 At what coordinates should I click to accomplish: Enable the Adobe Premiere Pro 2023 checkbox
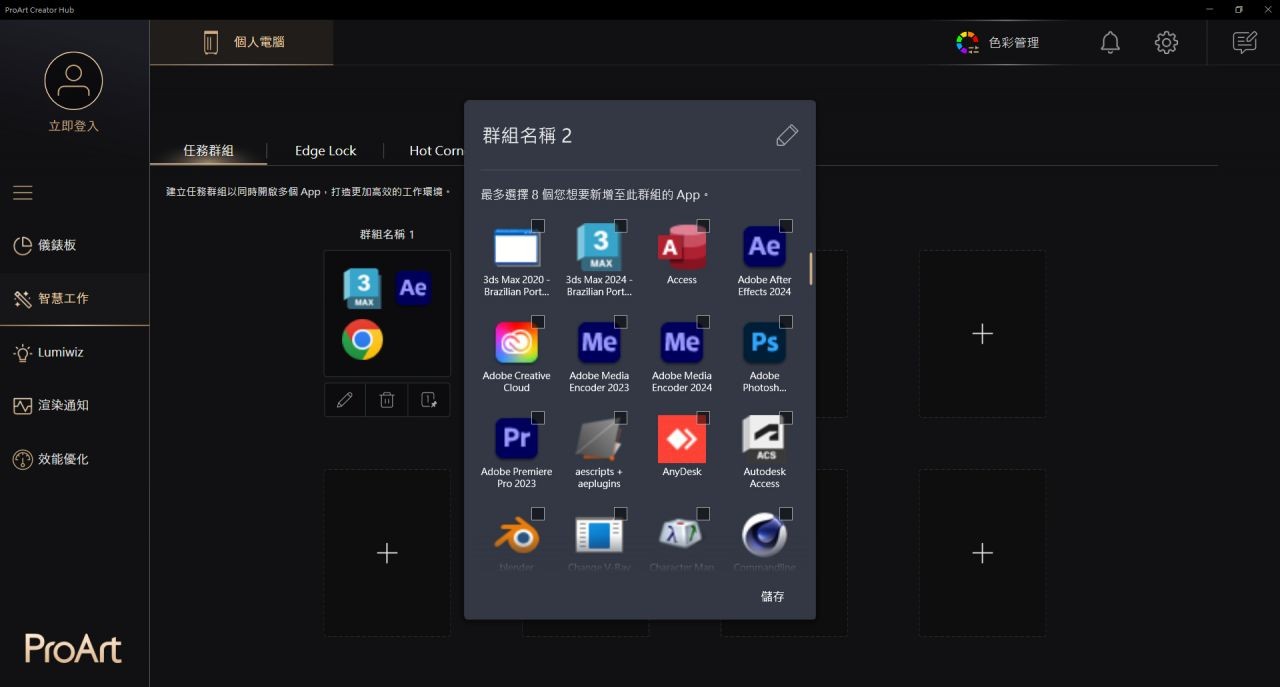538,418
